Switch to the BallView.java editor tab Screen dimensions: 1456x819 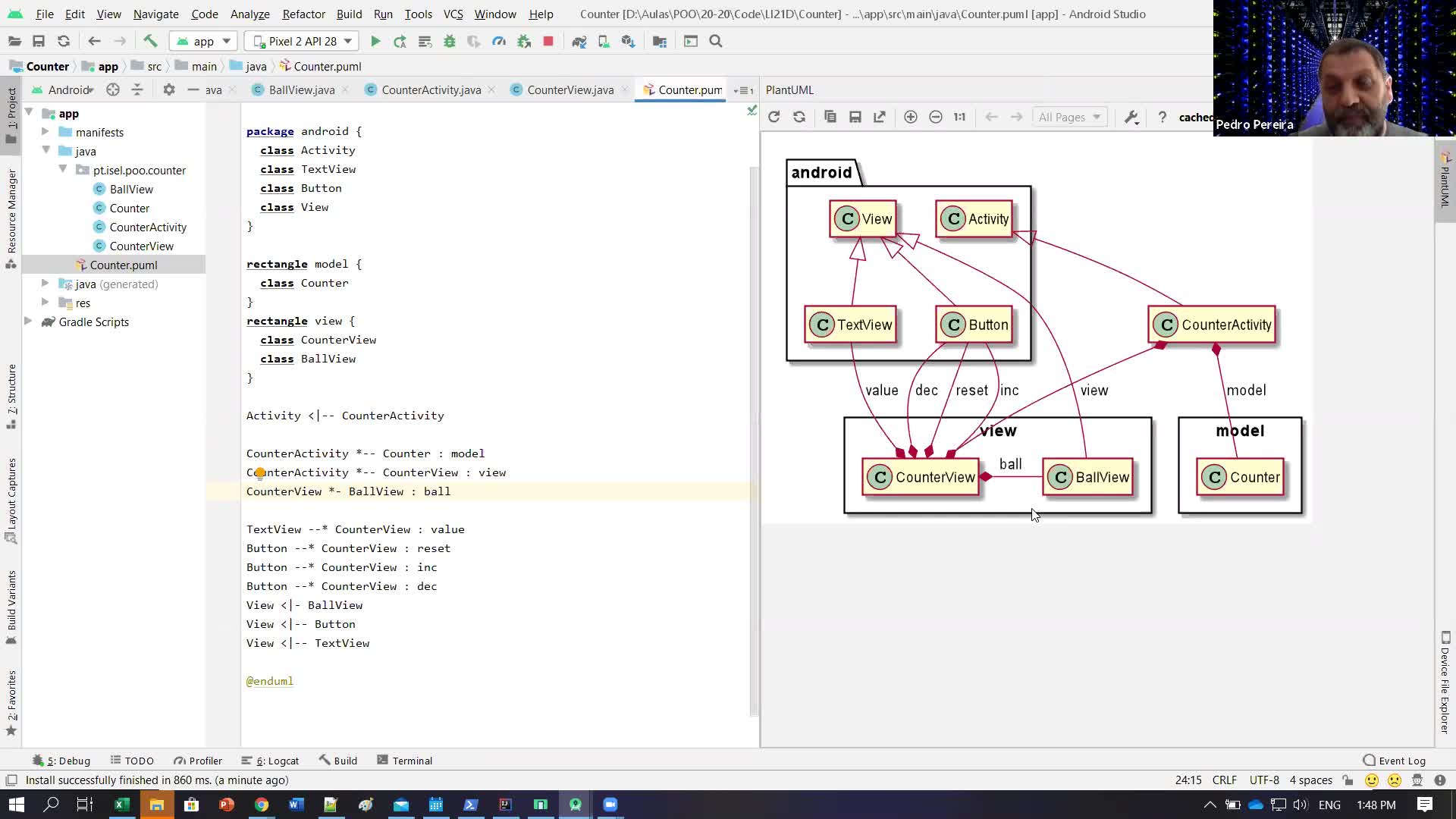point(301,89)
